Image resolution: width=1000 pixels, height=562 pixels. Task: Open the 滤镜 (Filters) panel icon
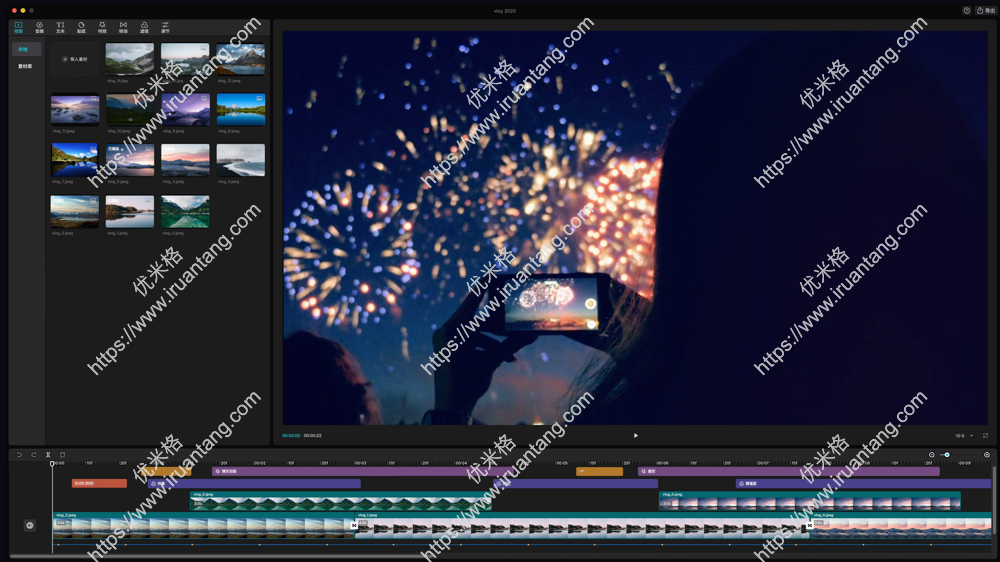(144, 27)
